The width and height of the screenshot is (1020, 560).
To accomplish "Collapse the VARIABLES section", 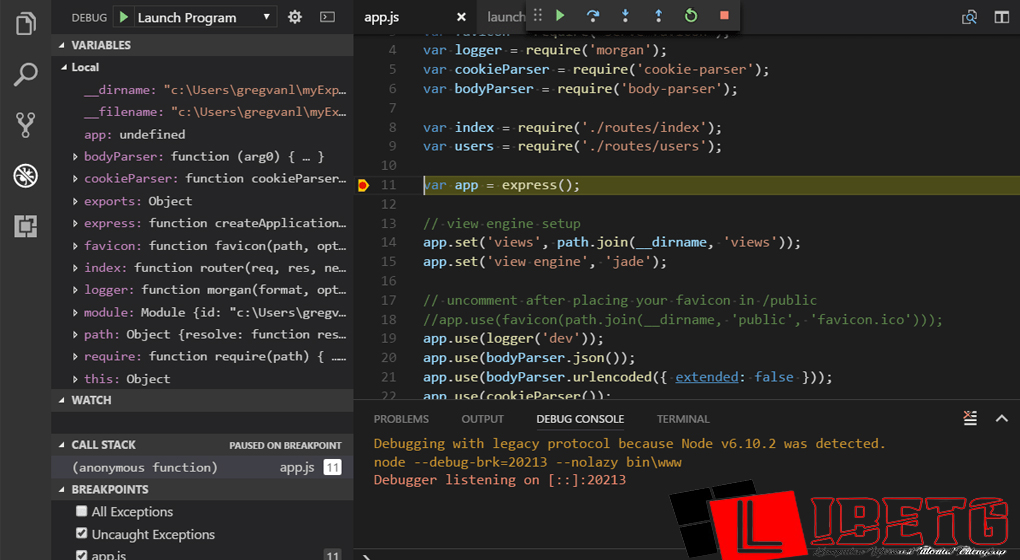I will pyautogui.click(x=62, y=45).
